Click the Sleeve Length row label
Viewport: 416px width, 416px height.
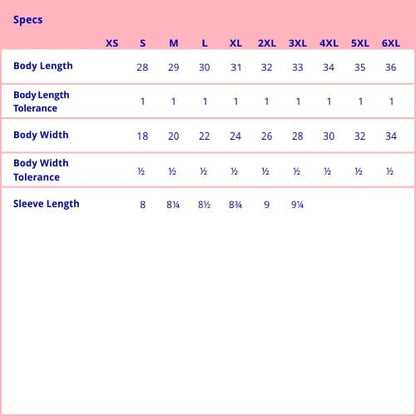pos(46,204)
